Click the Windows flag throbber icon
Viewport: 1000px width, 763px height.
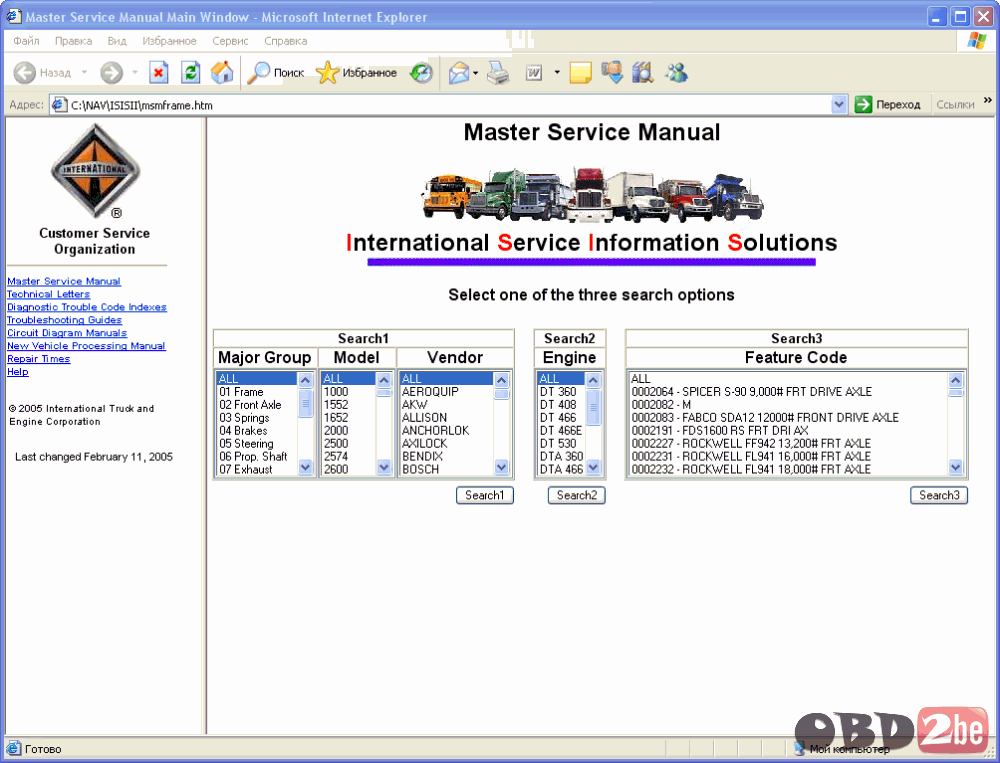pyautogui.click(x=976, y=41)
